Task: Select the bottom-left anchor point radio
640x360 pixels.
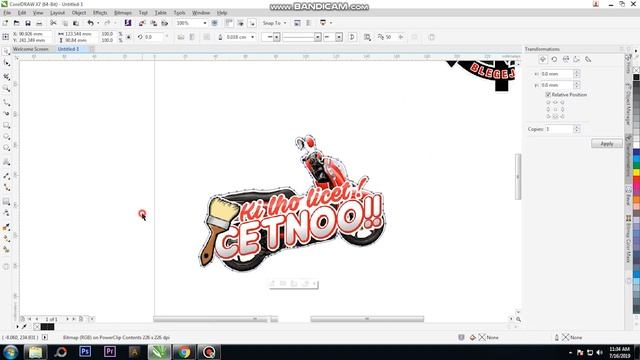Action: (x=548, y=116)
